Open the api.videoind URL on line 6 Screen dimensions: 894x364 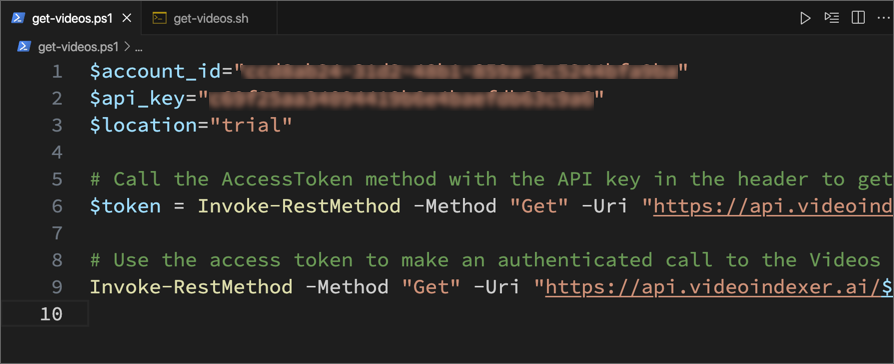[773, 206]
